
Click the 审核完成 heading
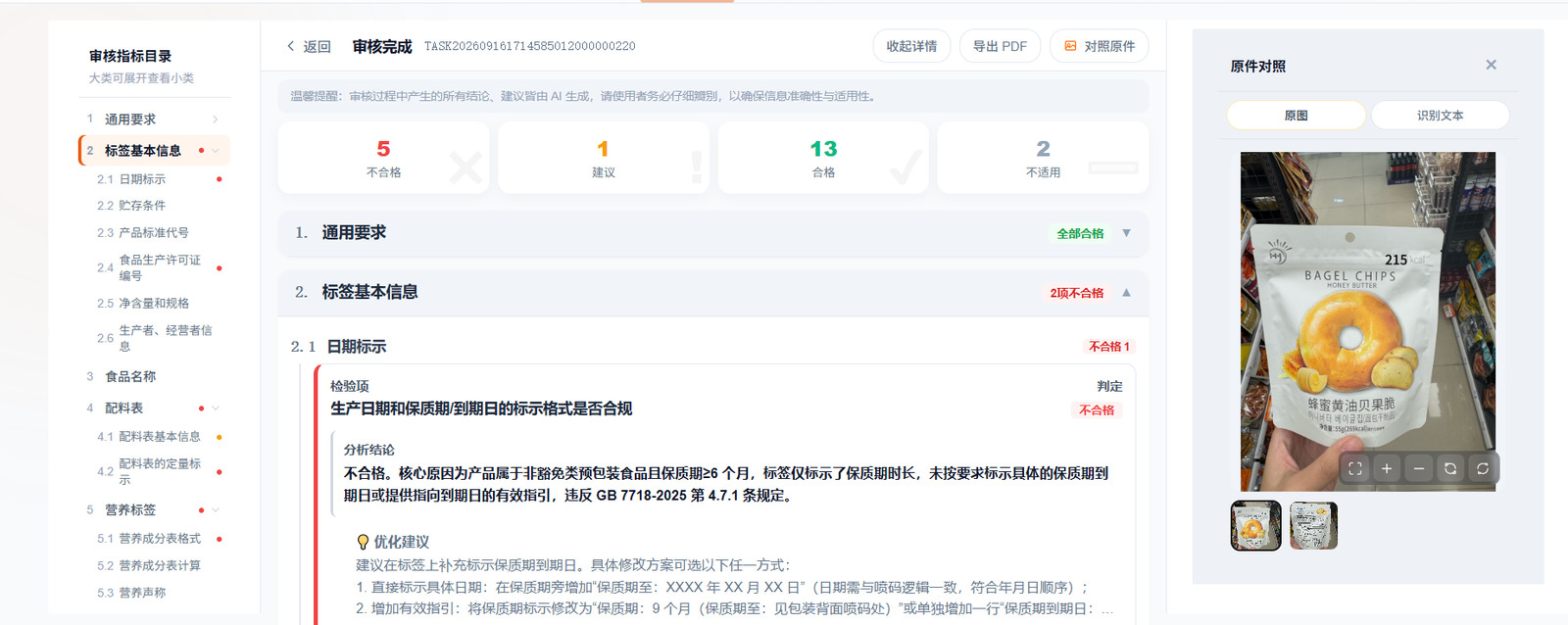[382, 46]
